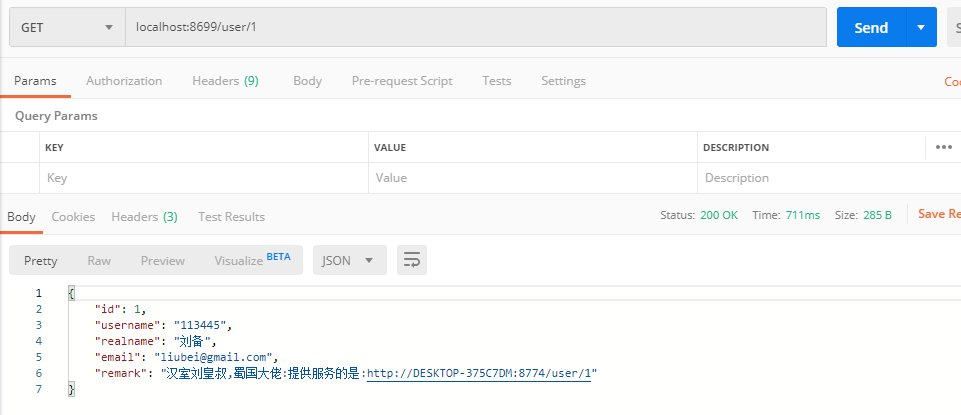Screen dimensions: 961x415
Task: Select the Visualize BETA view
Action: 252,260
